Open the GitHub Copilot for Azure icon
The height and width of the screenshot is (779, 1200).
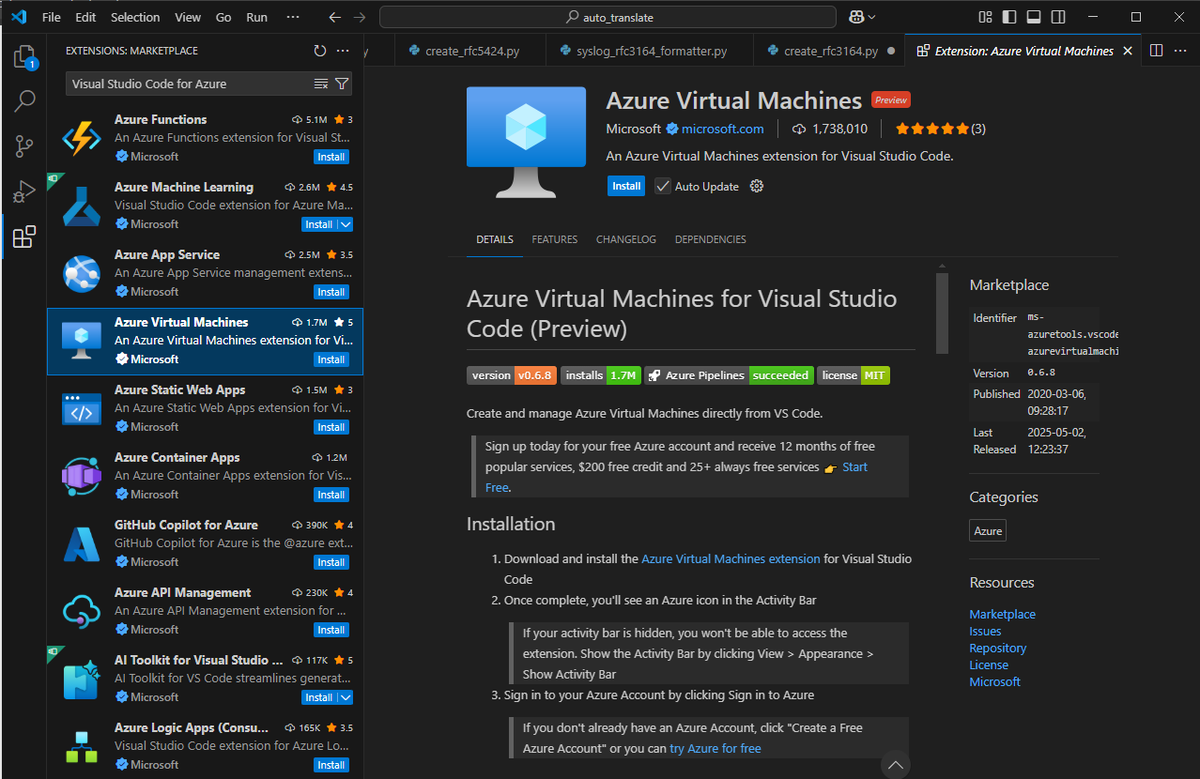pos(81,544)
